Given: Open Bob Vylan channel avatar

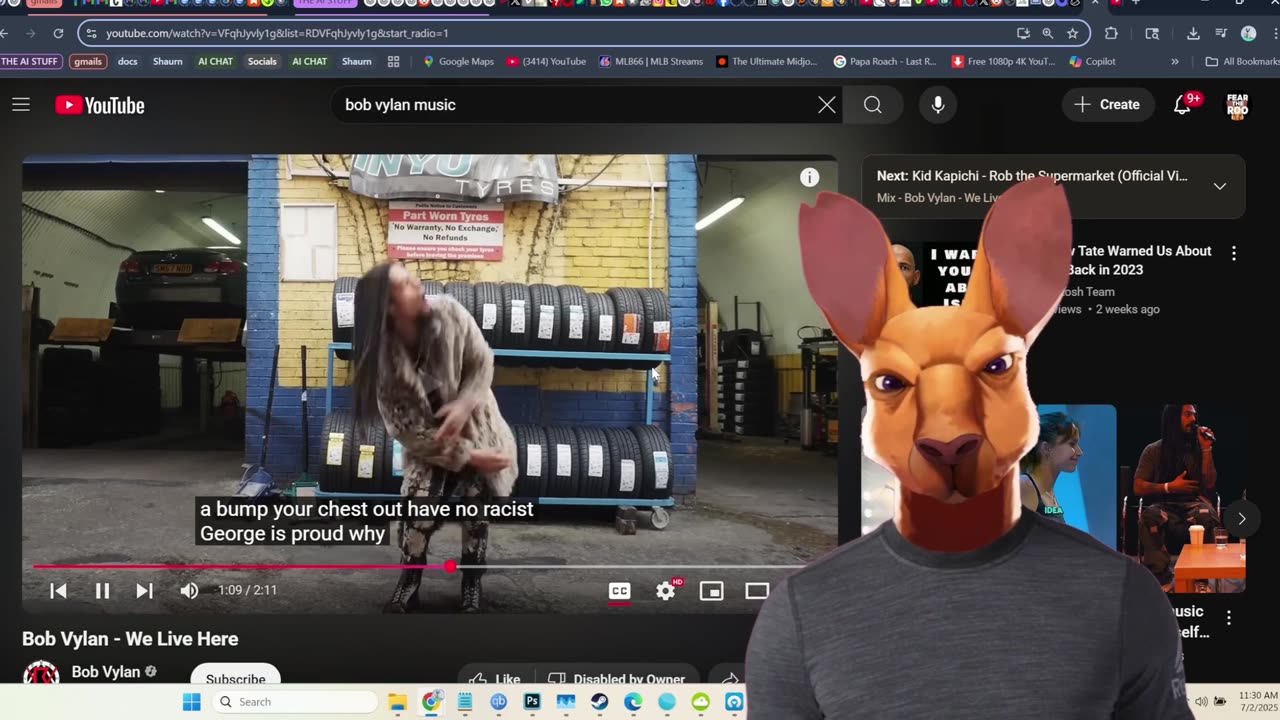Looking at the screenshot, I should tap(41, 674).
